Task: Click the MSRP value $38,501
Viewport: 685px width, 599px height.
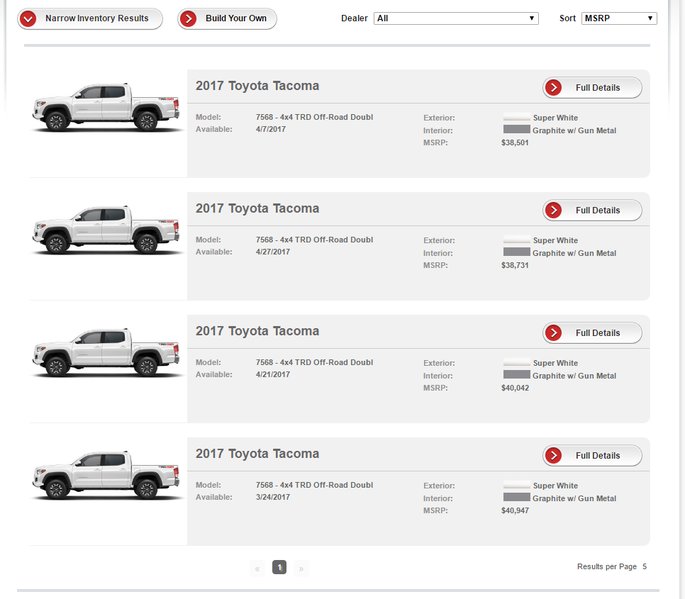Action: click(515, 143)
